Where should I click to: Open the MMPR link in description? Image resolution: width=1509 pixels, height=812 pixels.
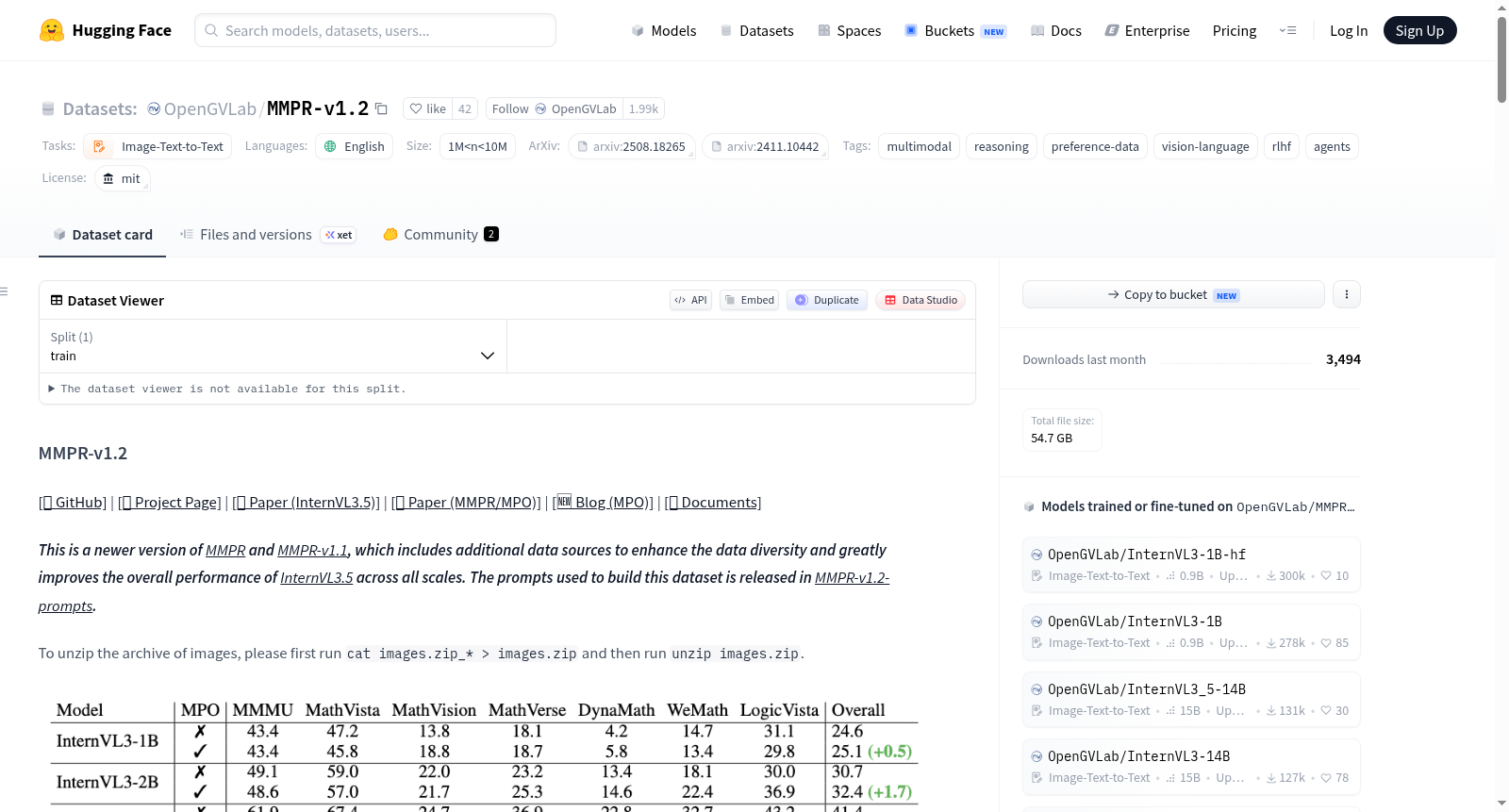[x=225, y=550]
